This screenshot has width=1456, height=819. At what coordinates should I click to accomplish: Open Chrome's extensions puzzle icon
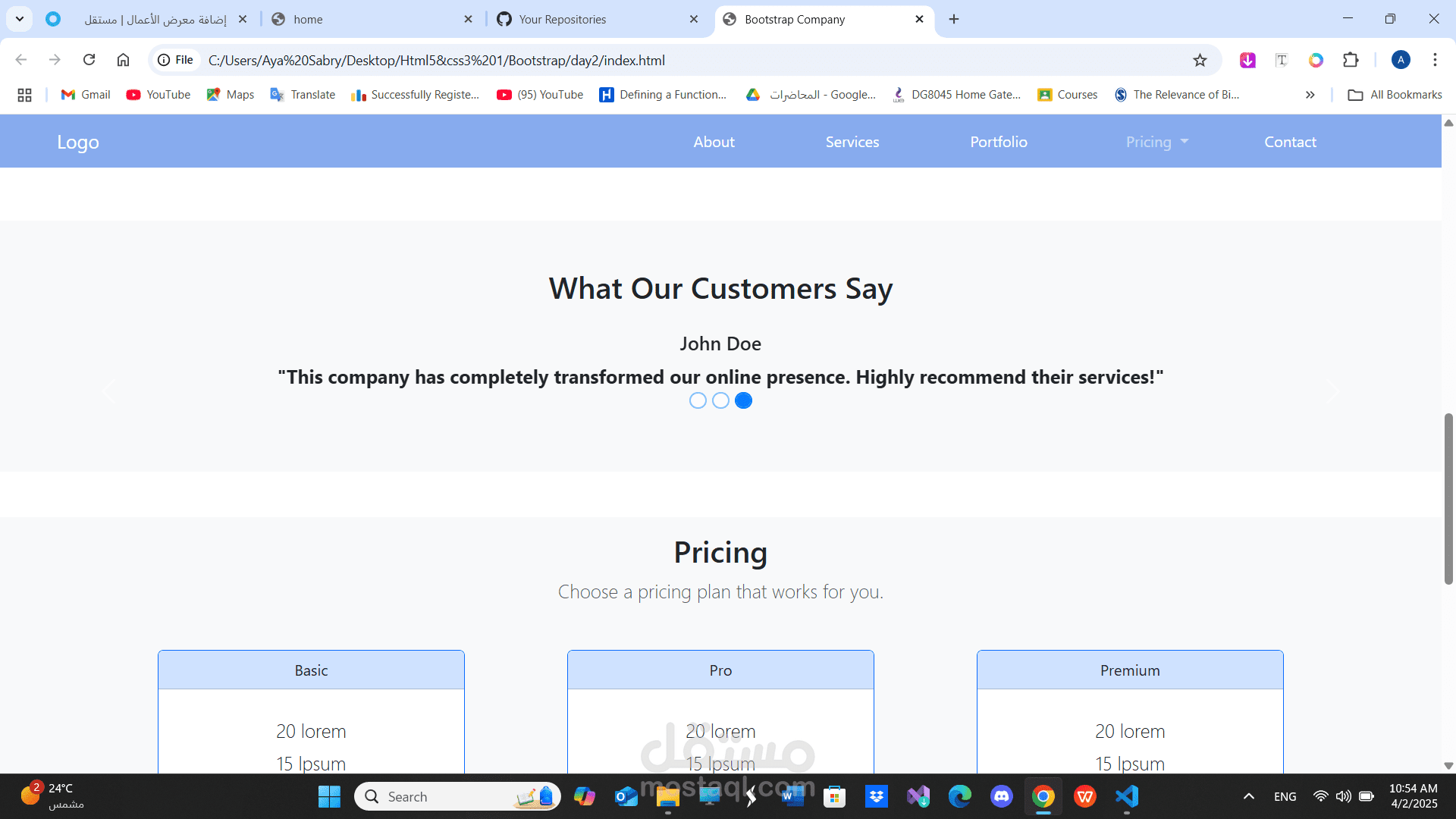(x=1351, y=60)
